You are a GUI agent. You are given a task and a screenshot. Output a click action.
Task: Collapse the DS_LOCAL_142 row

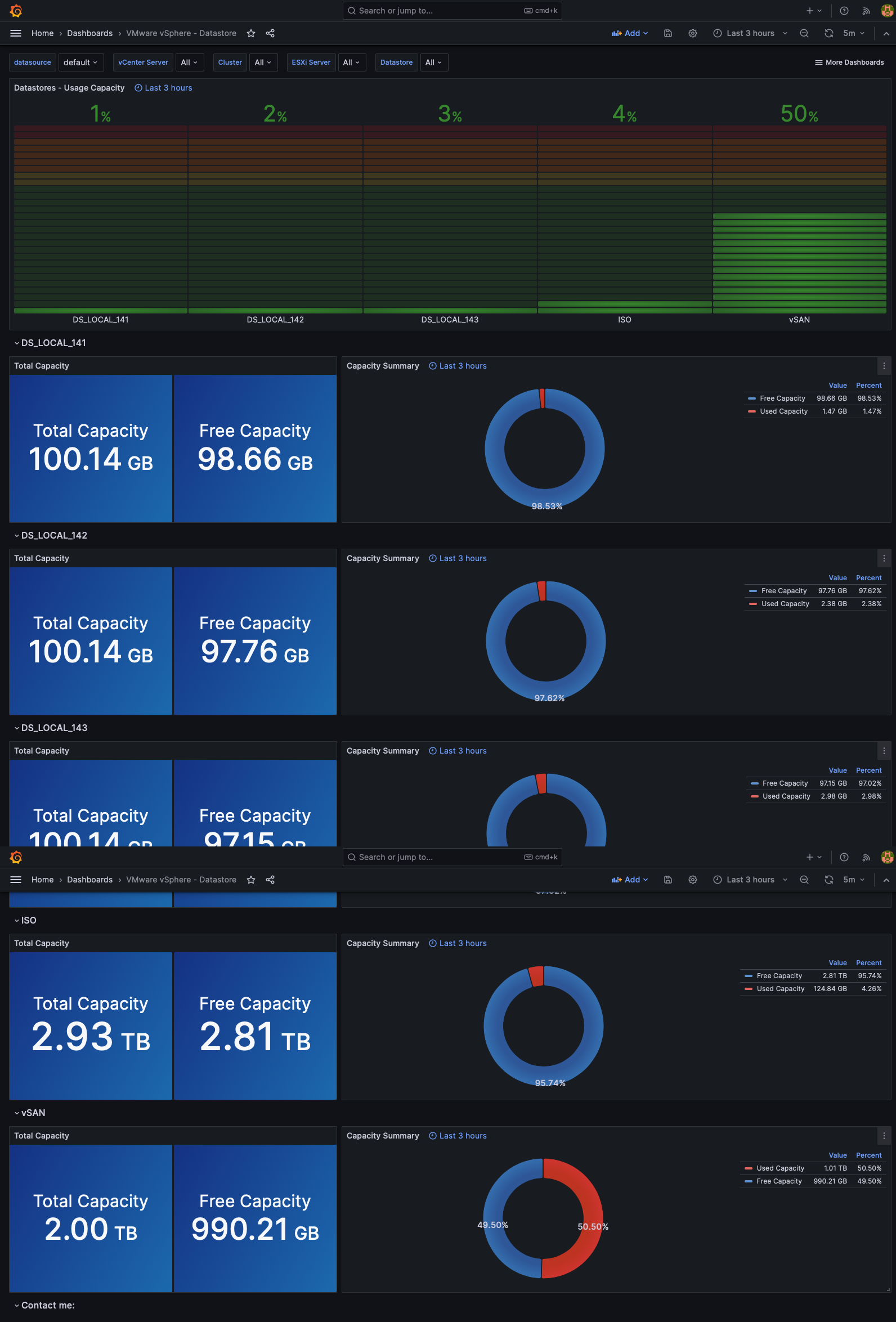(51, 535)
